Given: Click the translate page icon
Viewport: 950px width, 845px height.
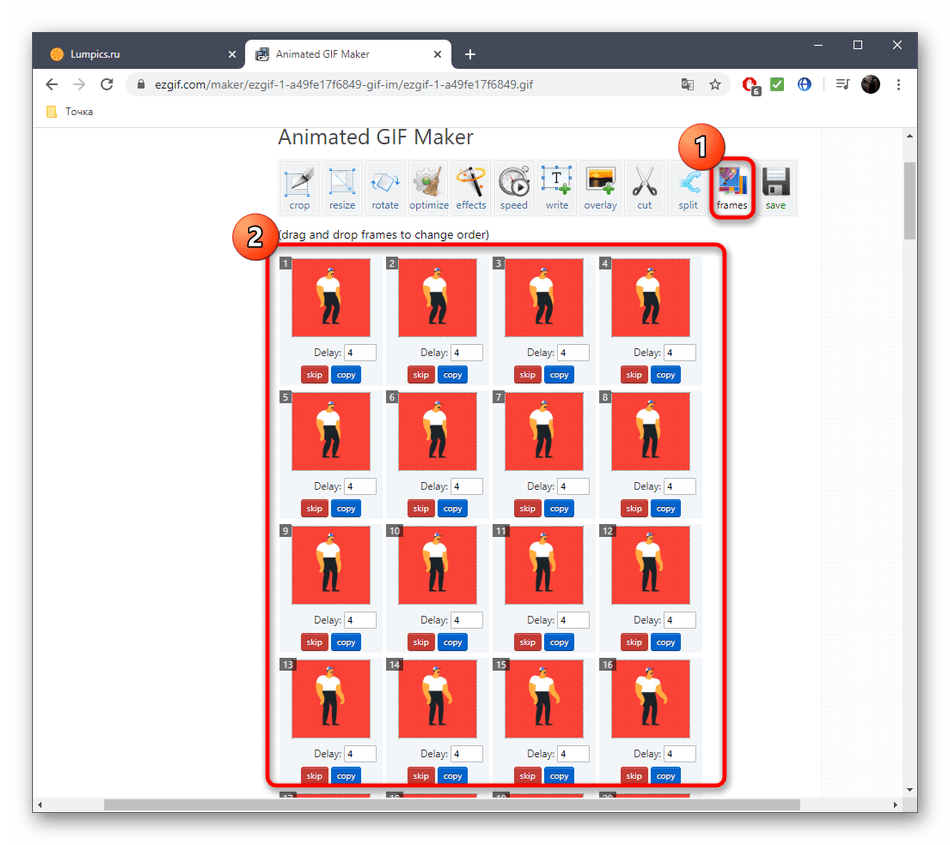Looking at the screenshot, I should pos(687,84).
